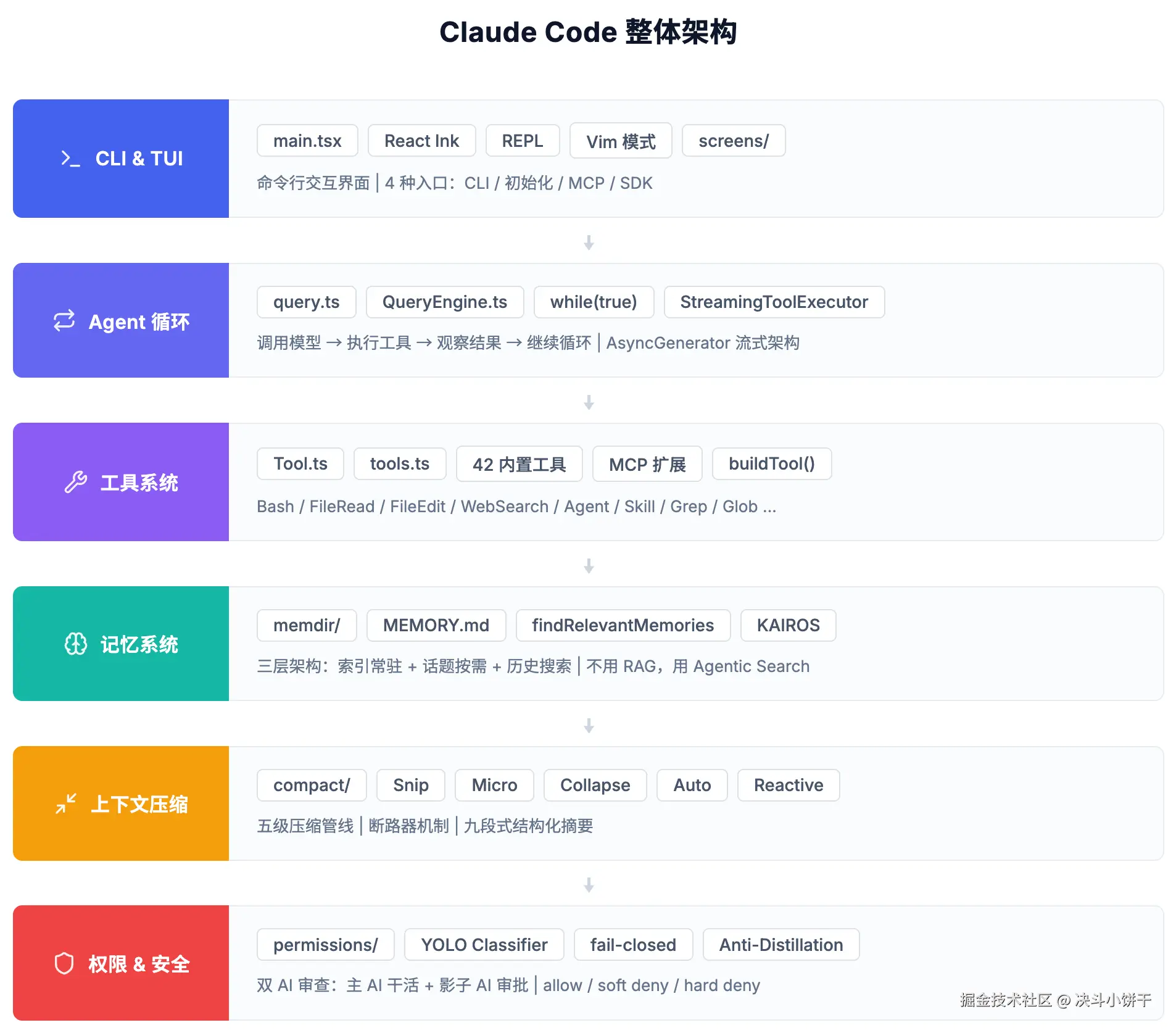1176x1033 pixels.
Task: Click the down arrow between CLI and Agent sections
Action: [x=588, y=242]
